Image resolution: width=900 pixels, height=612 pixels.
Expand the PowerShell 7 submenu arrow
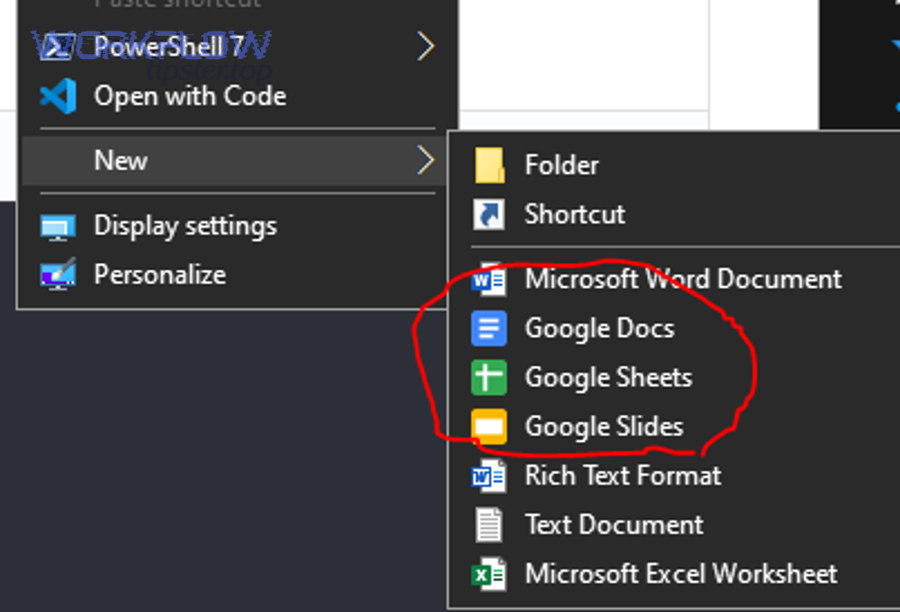pyautogui.click(x=427, y=46)
